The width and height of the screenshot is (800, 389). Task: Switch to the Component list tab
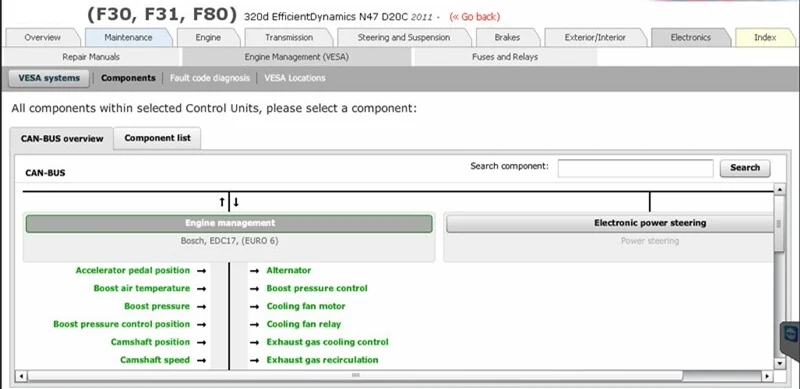(x=157, y=138)
